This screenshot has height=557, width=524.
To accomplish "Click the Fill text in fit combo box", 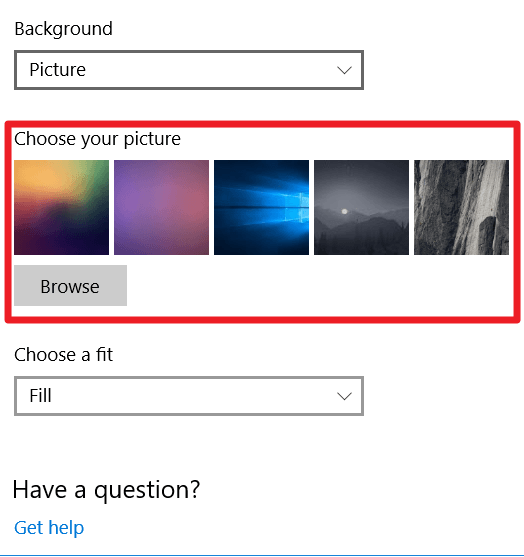I will (x=40, y=395).
